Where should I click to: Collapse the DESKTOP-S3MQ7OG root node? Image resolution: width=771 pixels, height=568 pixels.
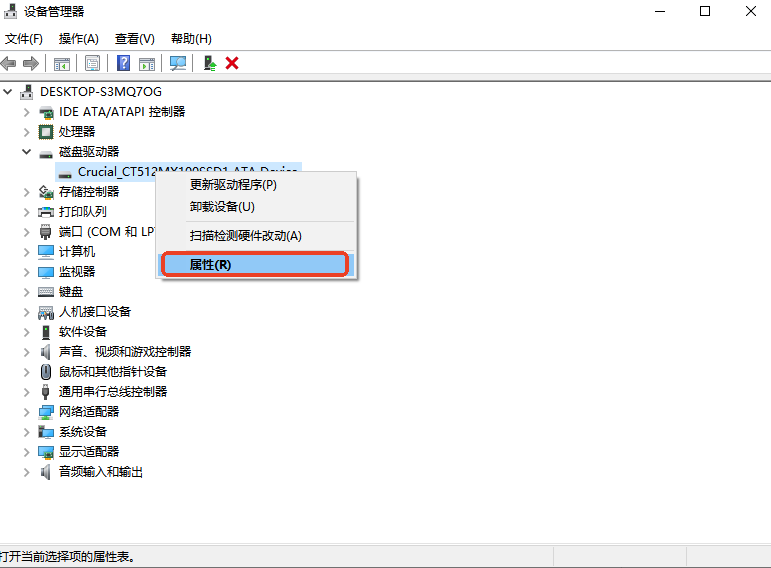tap(8, 92)
